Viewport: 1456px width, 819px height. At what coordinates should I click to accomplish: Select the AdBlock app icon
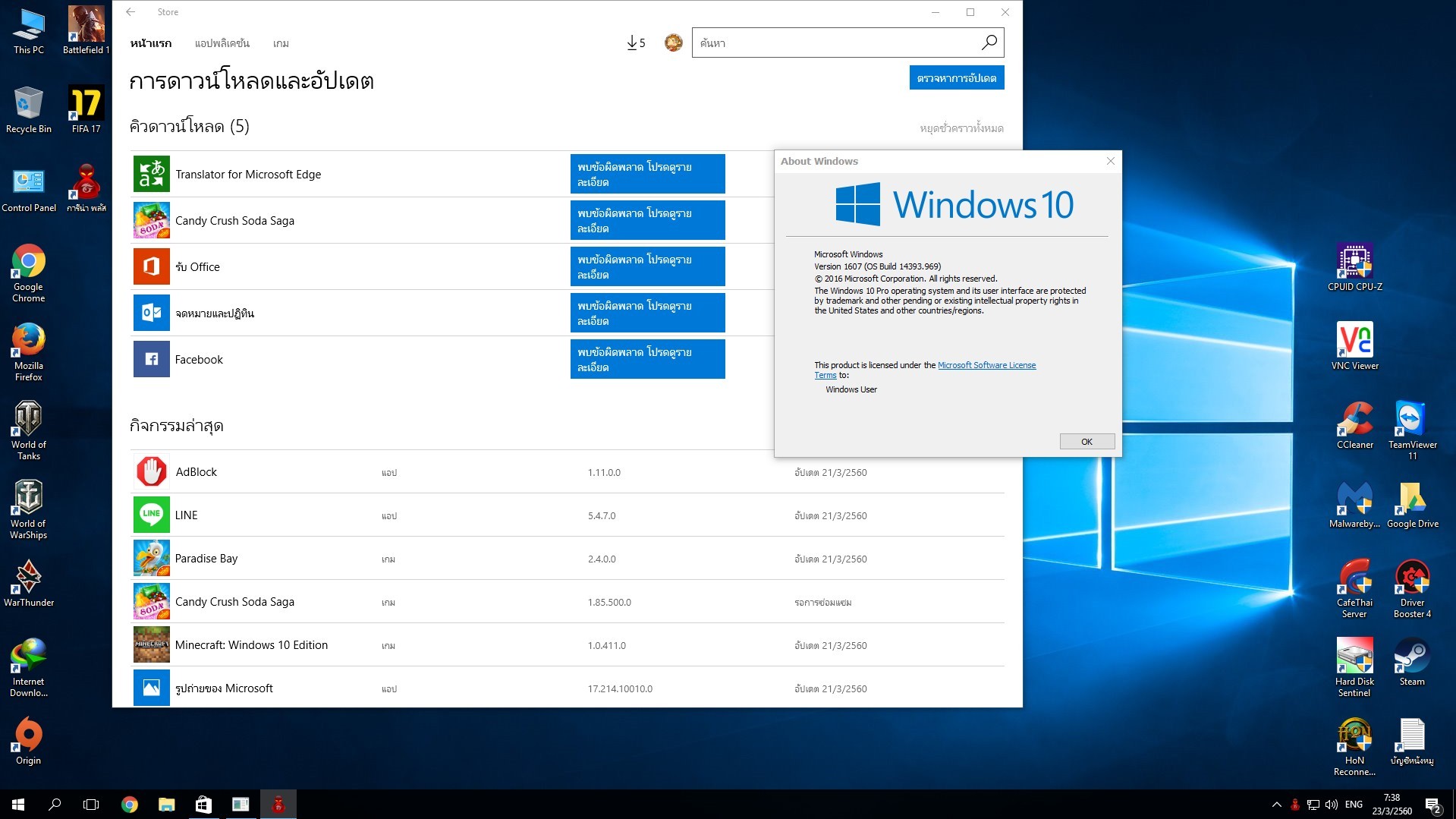[x=152, y=472]
